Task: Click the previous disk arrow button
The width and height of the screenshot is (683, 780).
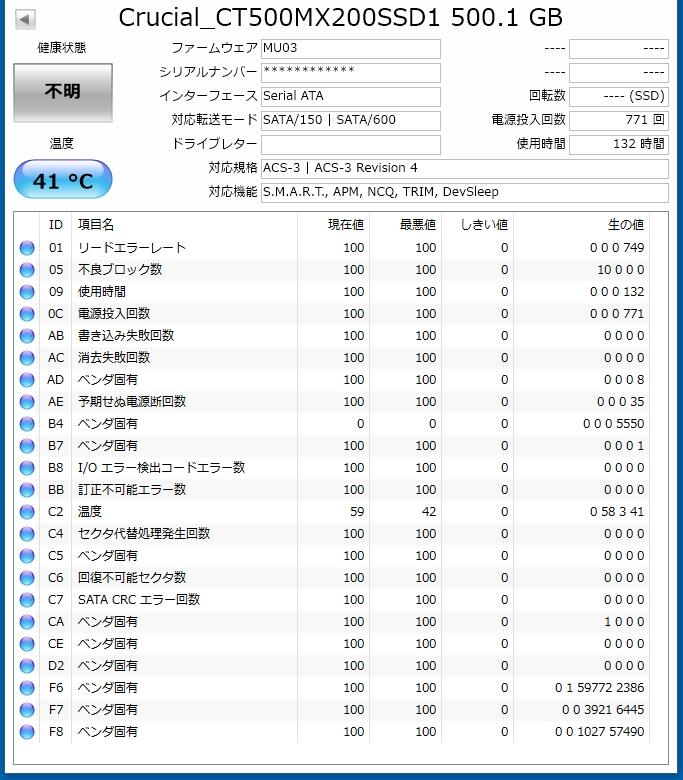Action: coord(24,19)
